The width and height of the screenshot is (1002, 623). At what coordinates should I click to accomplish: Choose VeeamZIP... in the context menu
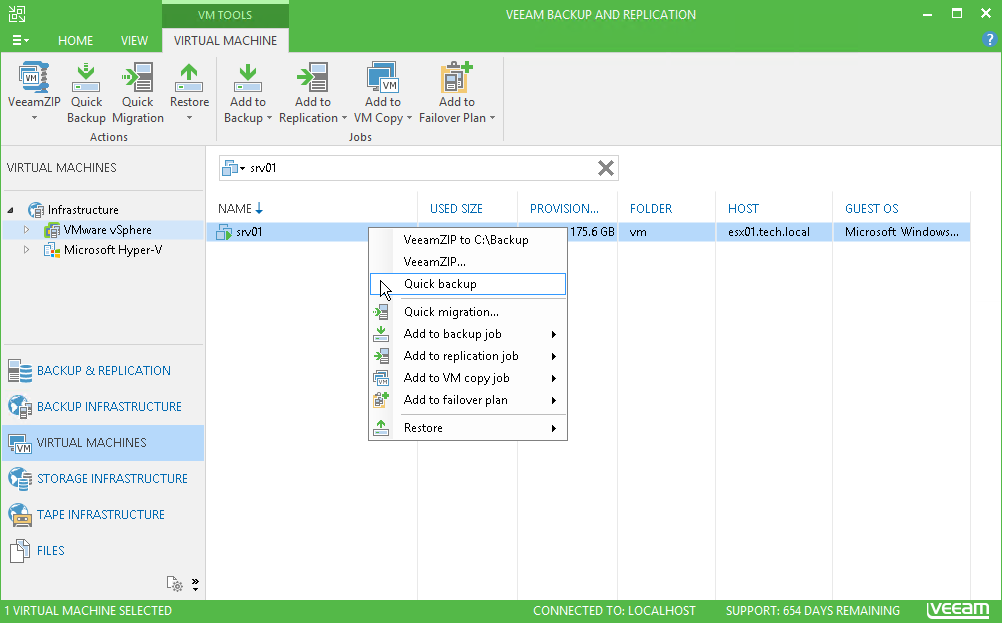click(x=468, y=261)
